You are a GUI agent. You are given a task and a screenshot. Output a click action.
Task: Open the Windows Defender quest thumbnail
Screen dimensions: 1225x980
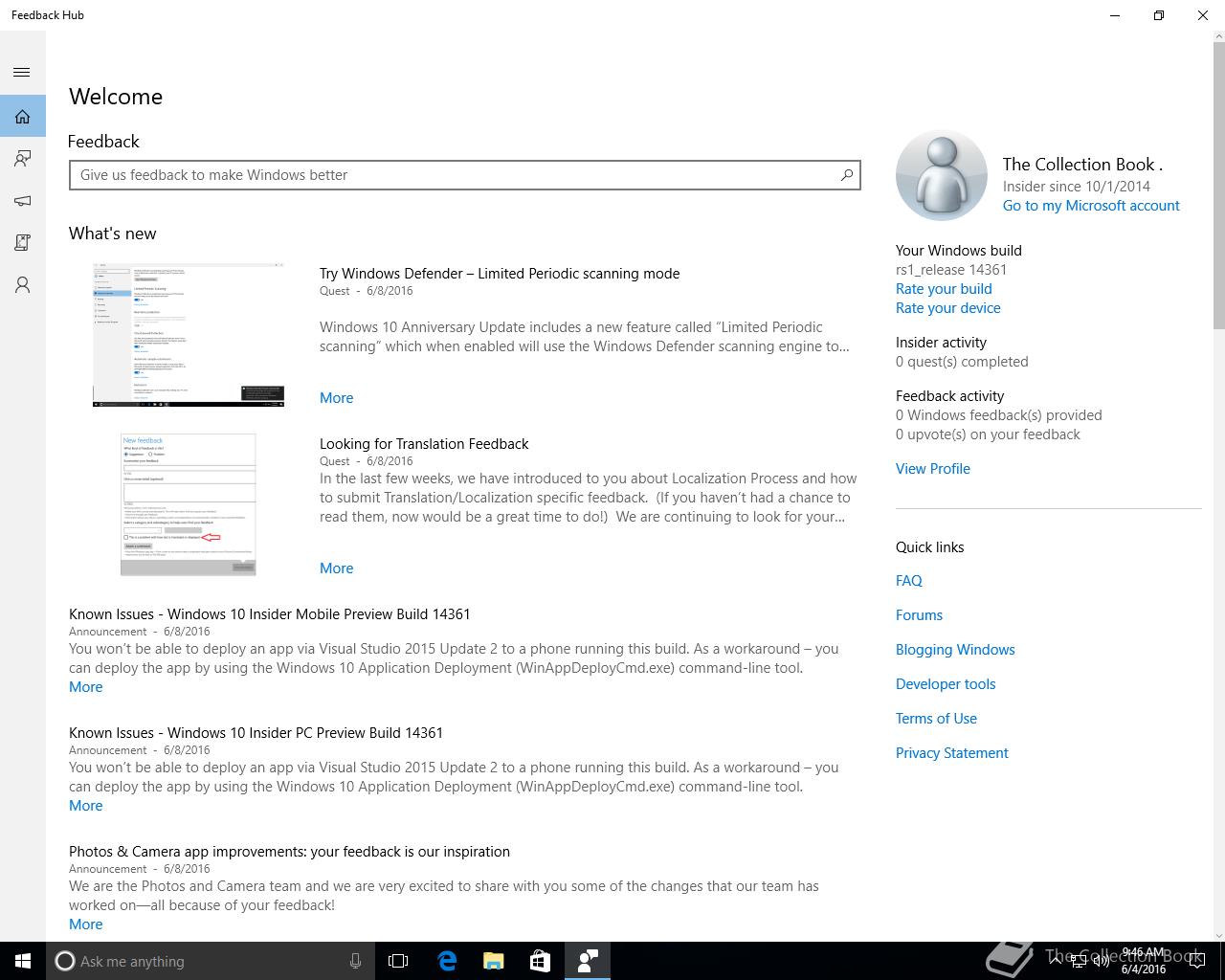coord(189,335)
